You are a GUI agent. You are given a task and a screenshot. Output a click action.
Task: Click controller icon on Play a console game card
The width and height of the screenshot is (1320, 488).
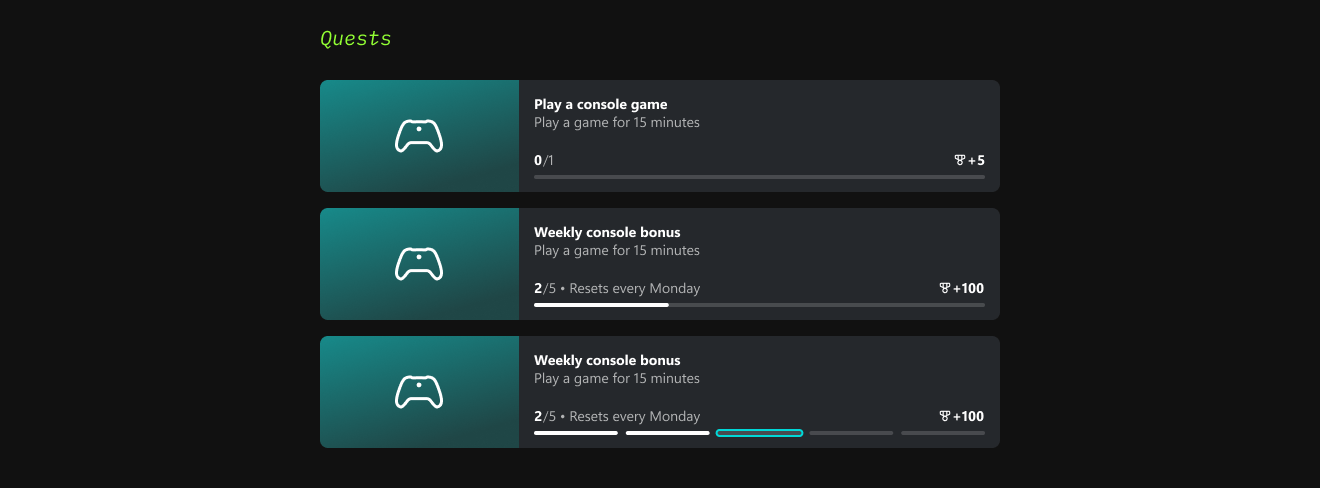(x=419, y=136)
